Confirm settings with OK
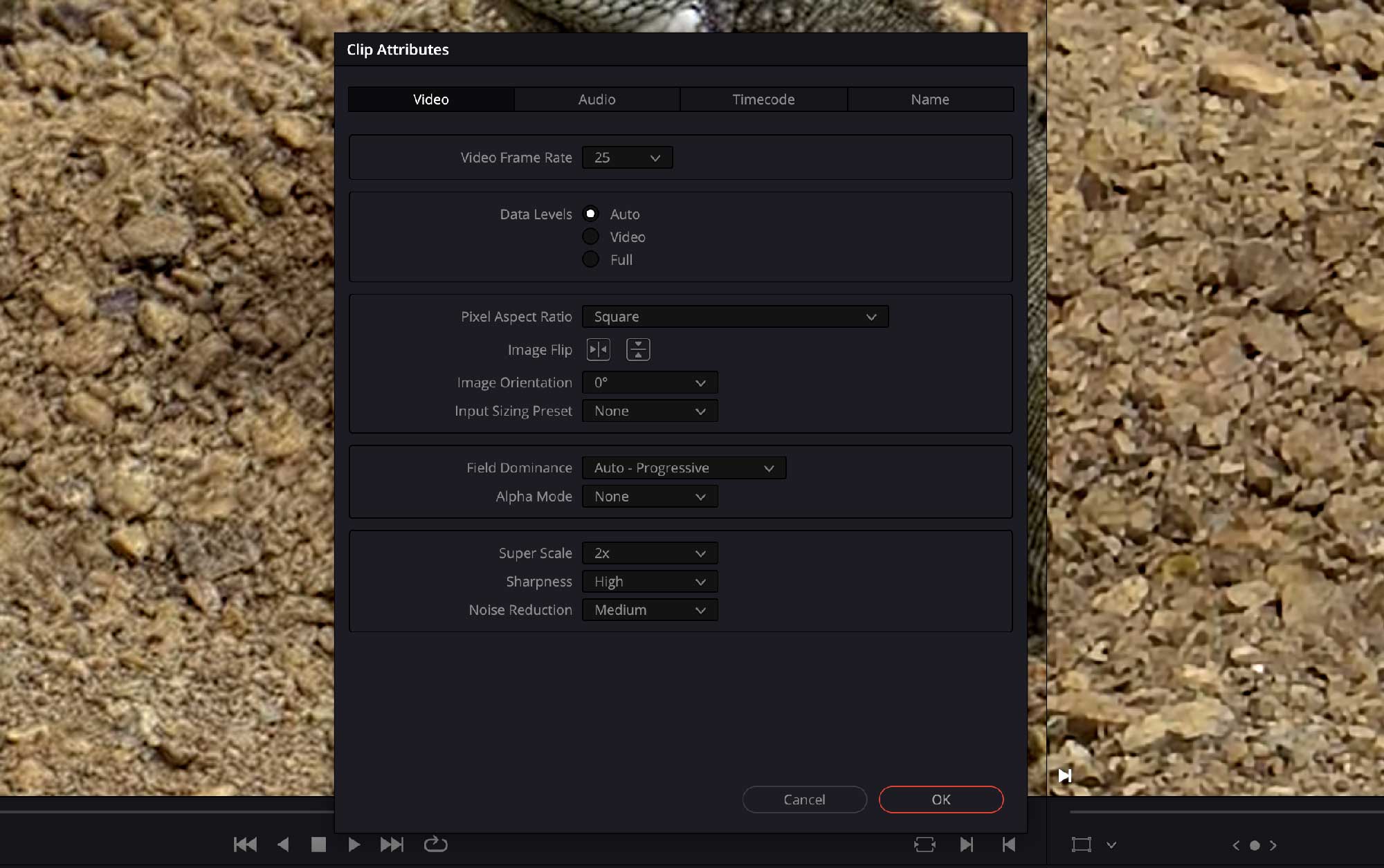 point(940,799)
